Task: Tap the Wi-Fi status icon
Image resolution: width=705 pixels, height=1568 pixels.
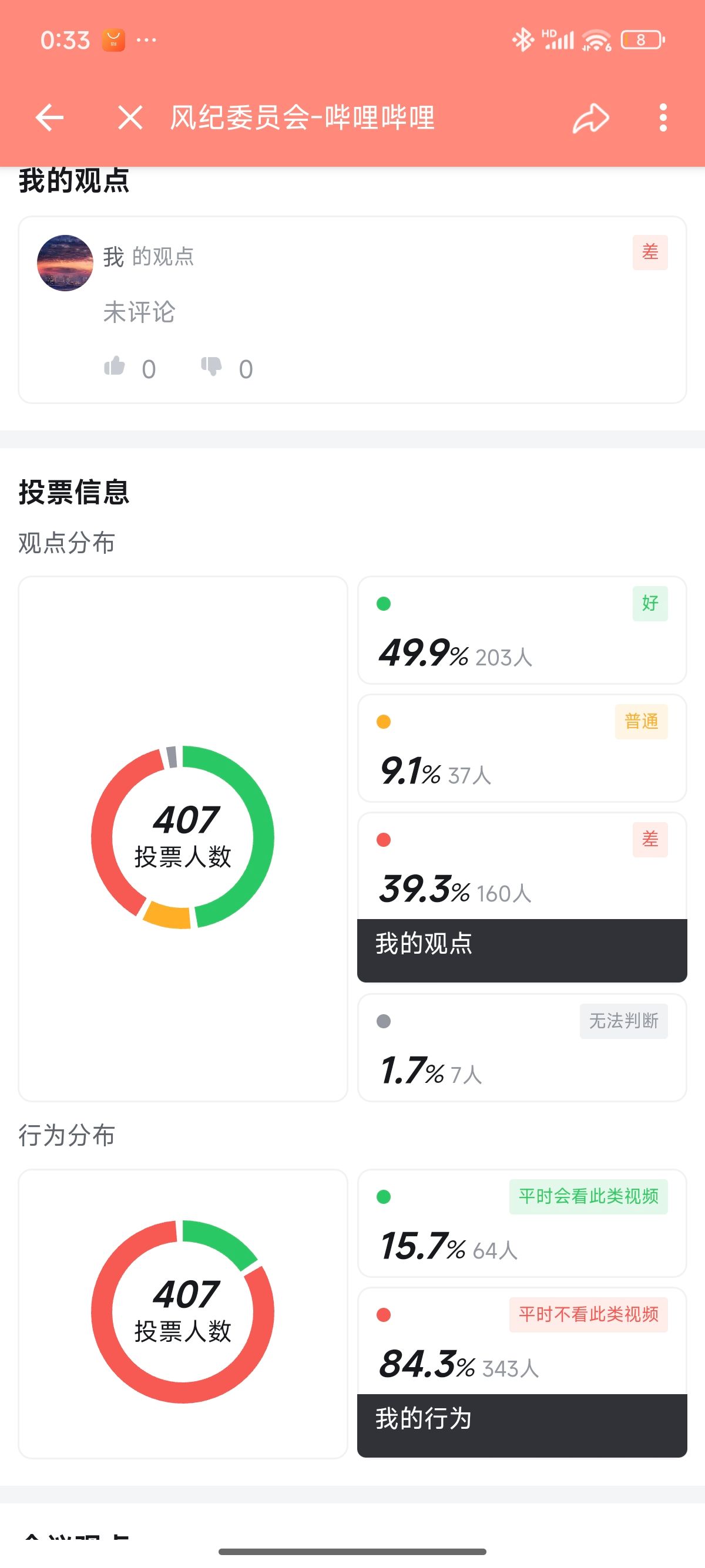Action: point(596,40)
